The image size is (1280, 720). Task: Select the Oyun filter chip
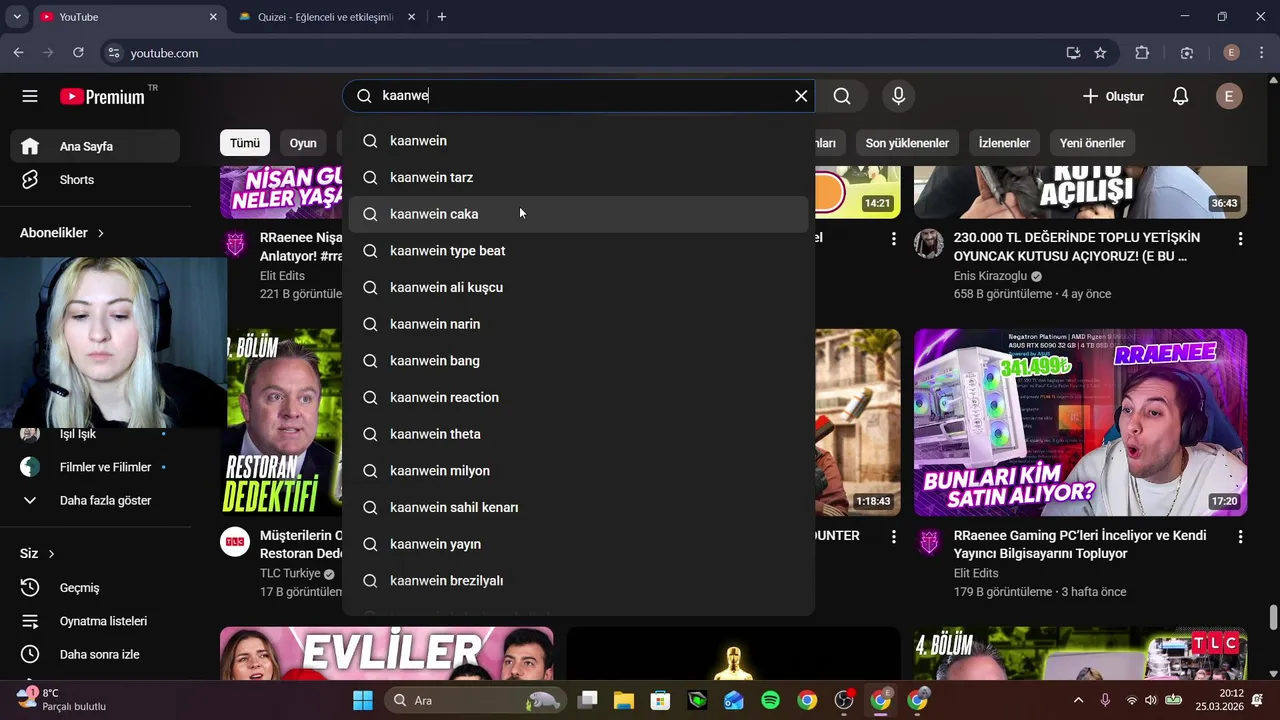click(303, 143)
